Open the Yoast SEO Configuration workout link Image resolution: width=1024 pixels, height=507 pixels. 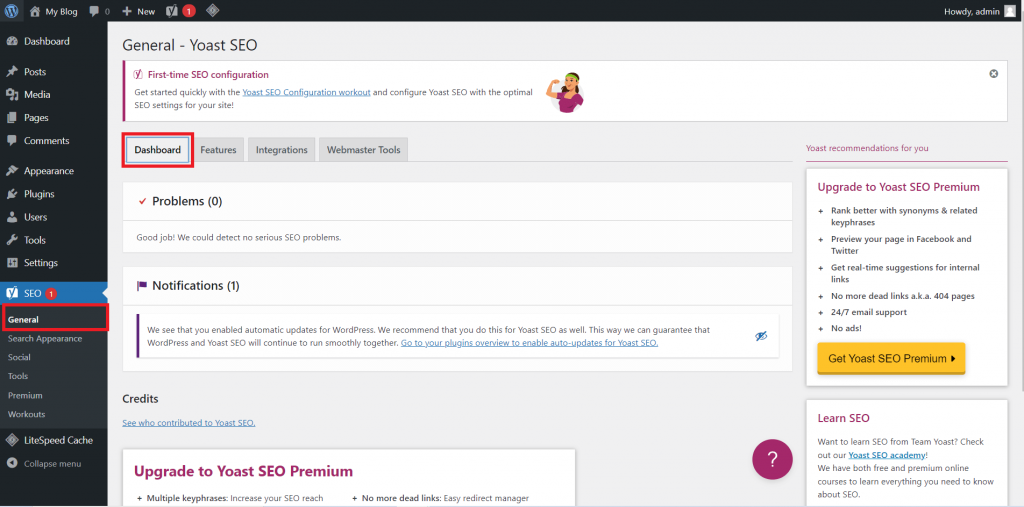click(306, 92)
